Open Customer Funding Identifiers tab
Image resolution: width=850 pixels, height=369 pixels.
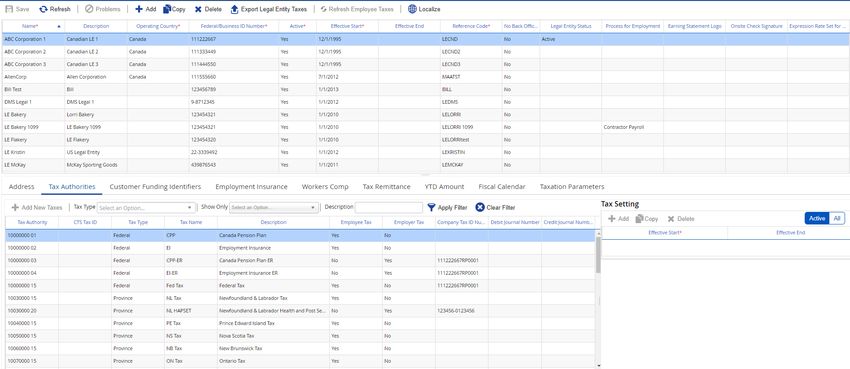tap(155, 186)
